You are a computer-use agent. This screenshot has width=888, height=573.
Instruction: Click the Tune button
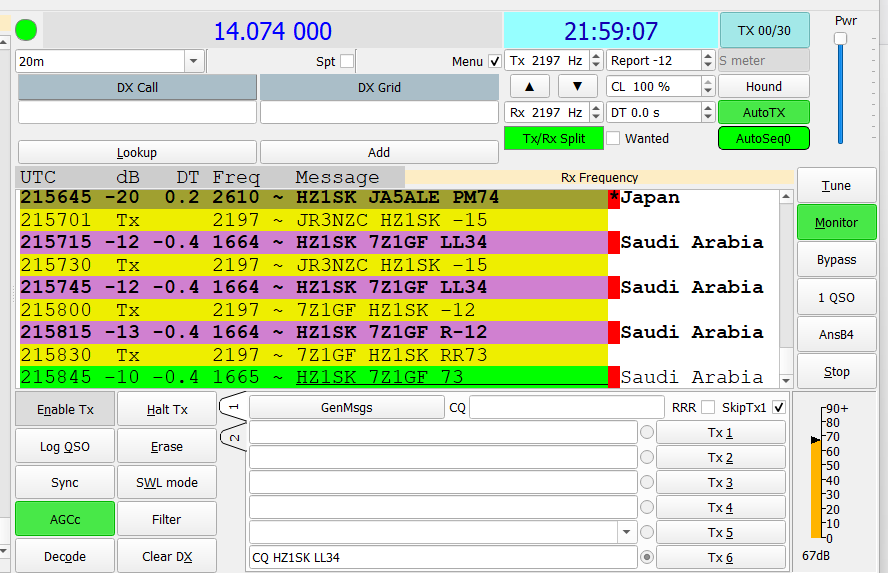836,186
